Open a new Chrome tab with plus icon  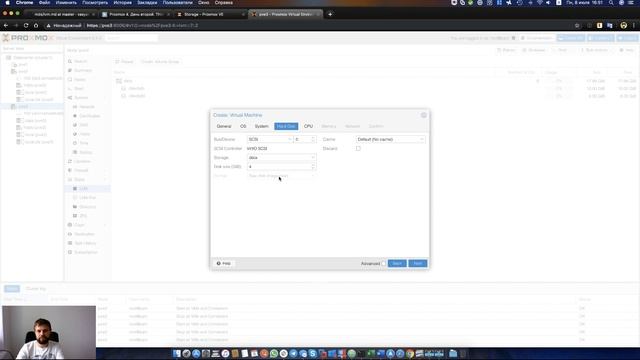(x=330, y=14)
